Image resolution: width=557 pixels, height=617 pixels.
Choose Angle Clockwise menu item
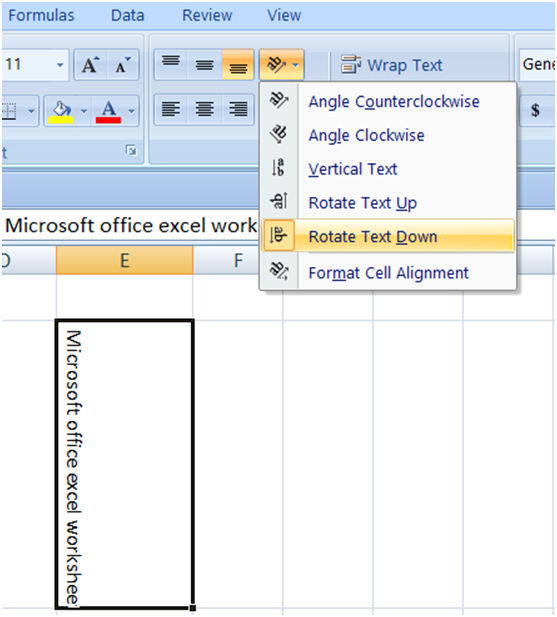[388, 135]
